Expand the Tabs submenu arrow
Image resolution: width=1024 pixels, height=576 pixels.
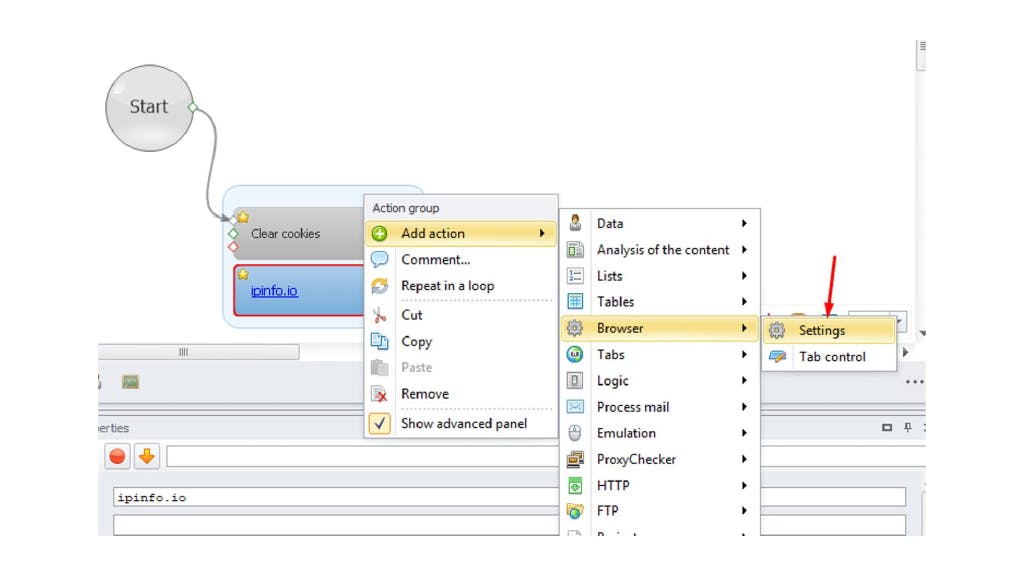744,354
